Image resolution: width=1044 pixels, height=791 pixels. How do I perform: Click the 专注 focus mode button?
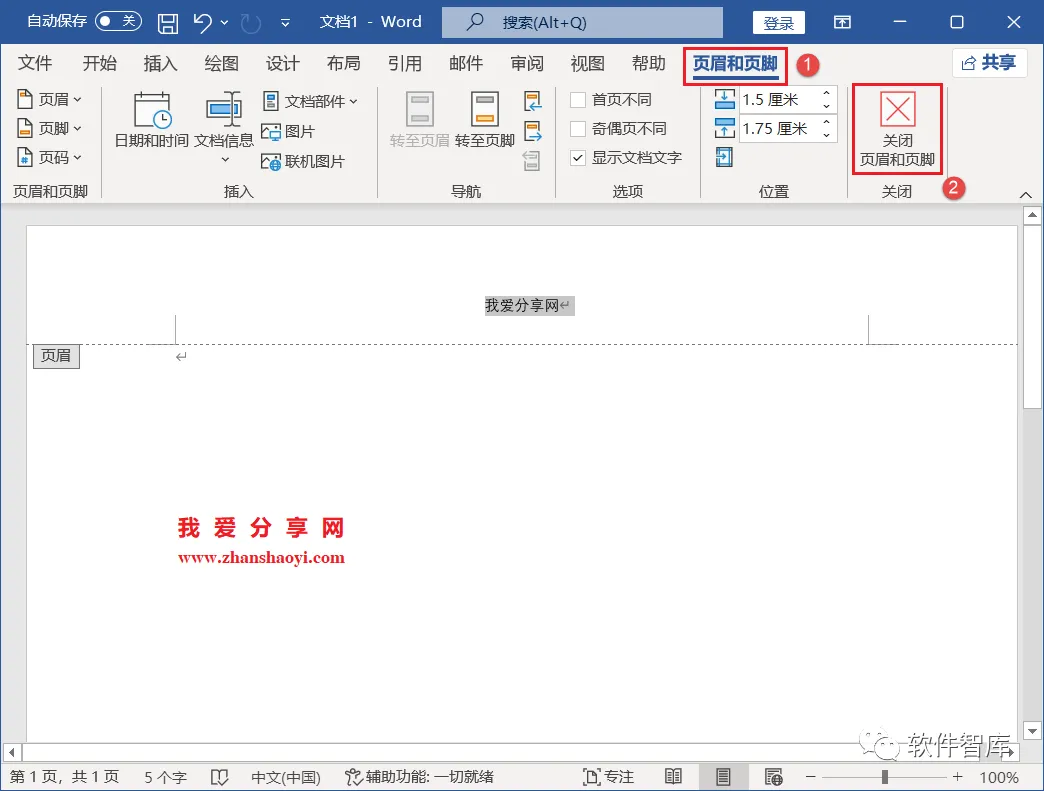[609, 777]
